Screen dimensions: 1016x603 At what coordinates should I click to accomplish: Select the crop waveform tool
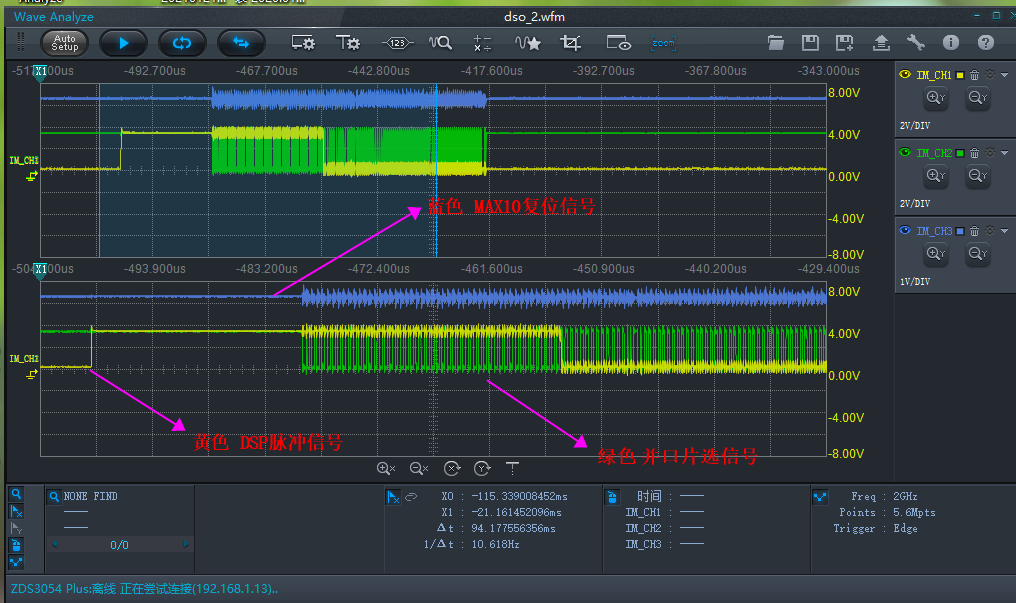tap(571, 43)
